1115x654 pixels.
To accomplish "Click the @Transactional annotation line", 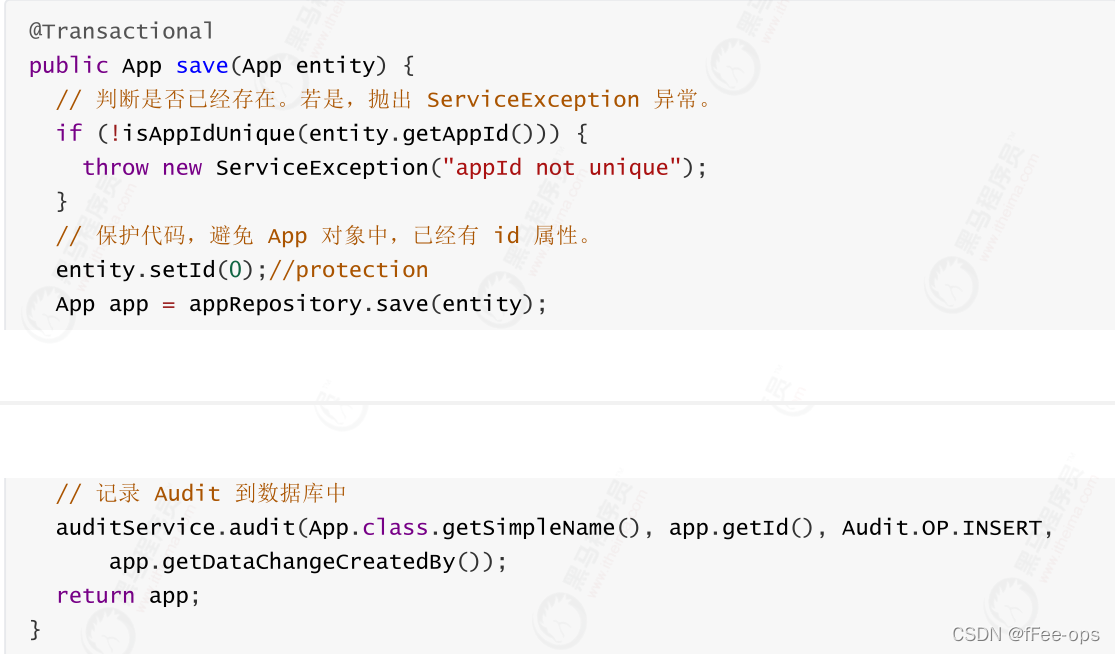I will pyautogui.click(x=121, y=31).
